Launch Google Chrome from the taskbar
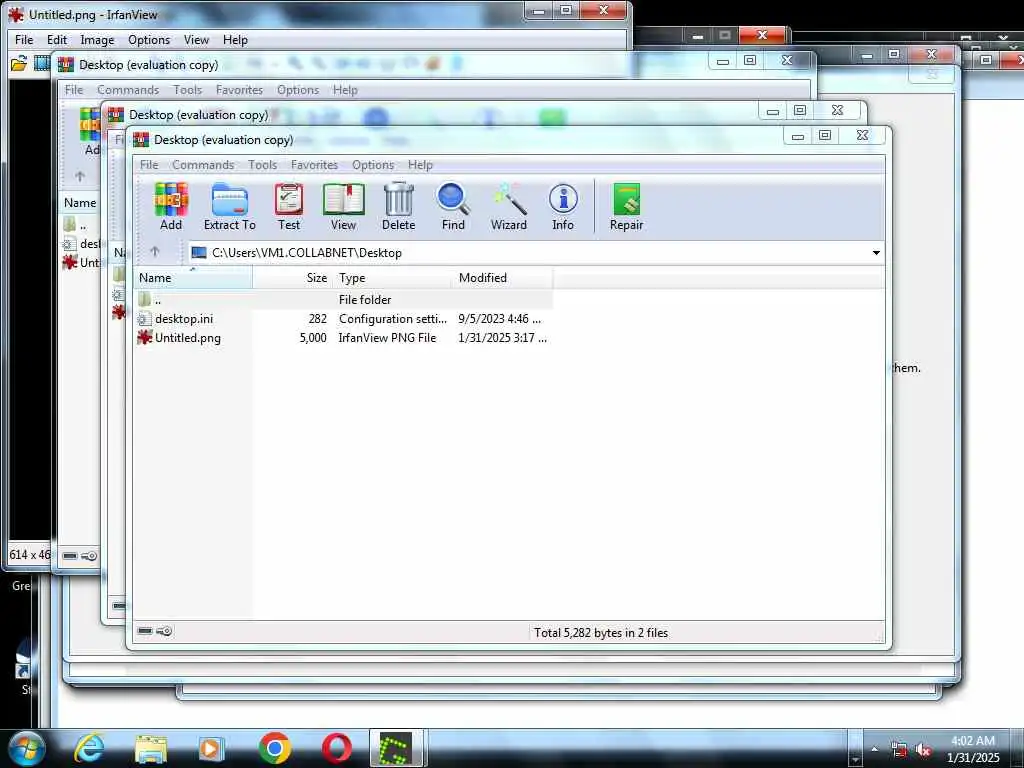Screen dimensions: 1024x768 (x=274, y=748)
